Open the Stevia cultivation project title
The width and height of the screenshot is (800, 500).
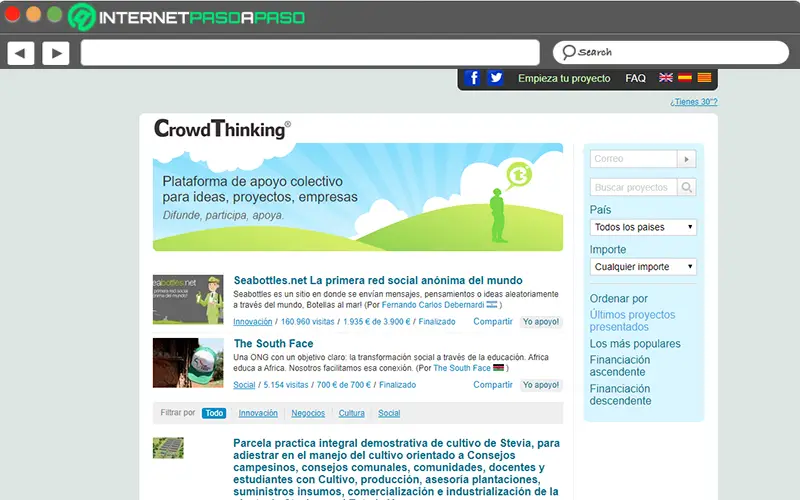pos(396,467)
